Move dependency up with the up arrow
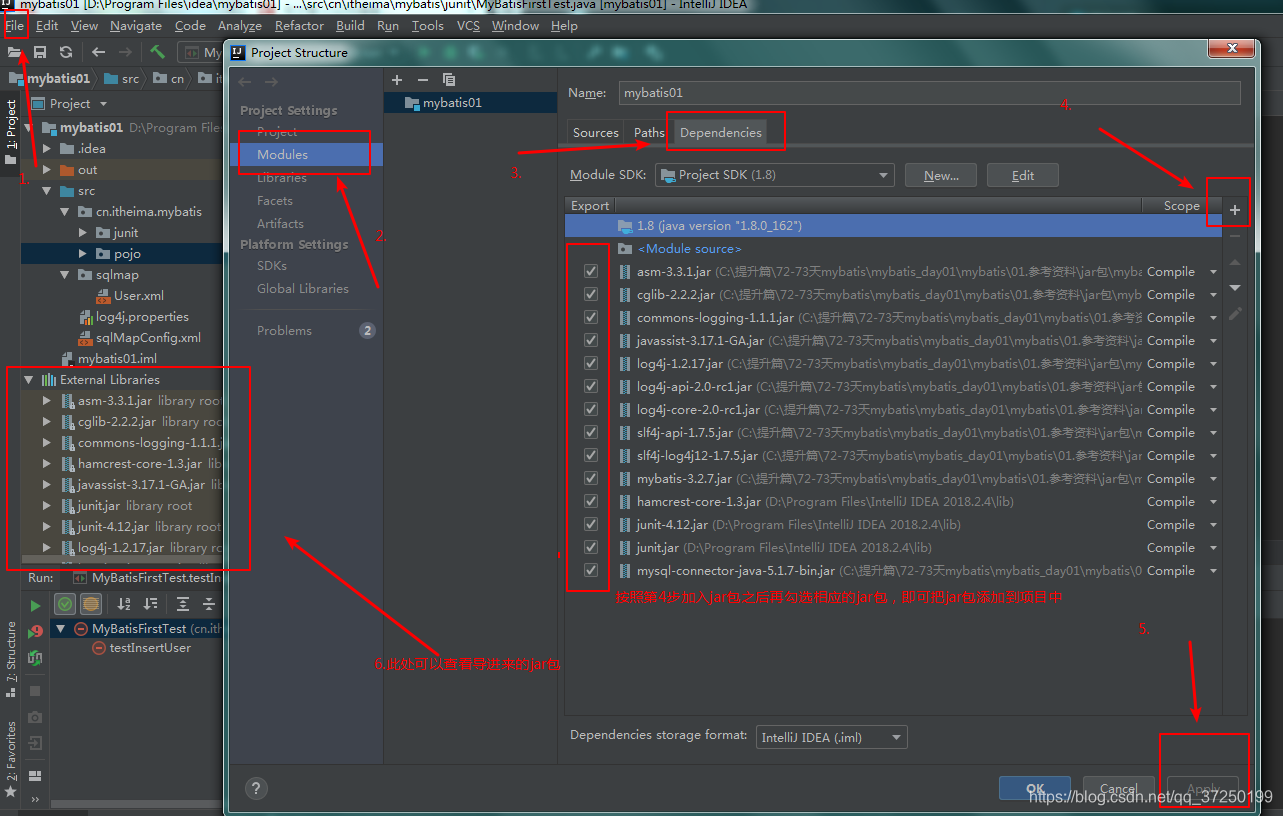Viewport: 1283px width, 816px height. (x=1235, y=262)
